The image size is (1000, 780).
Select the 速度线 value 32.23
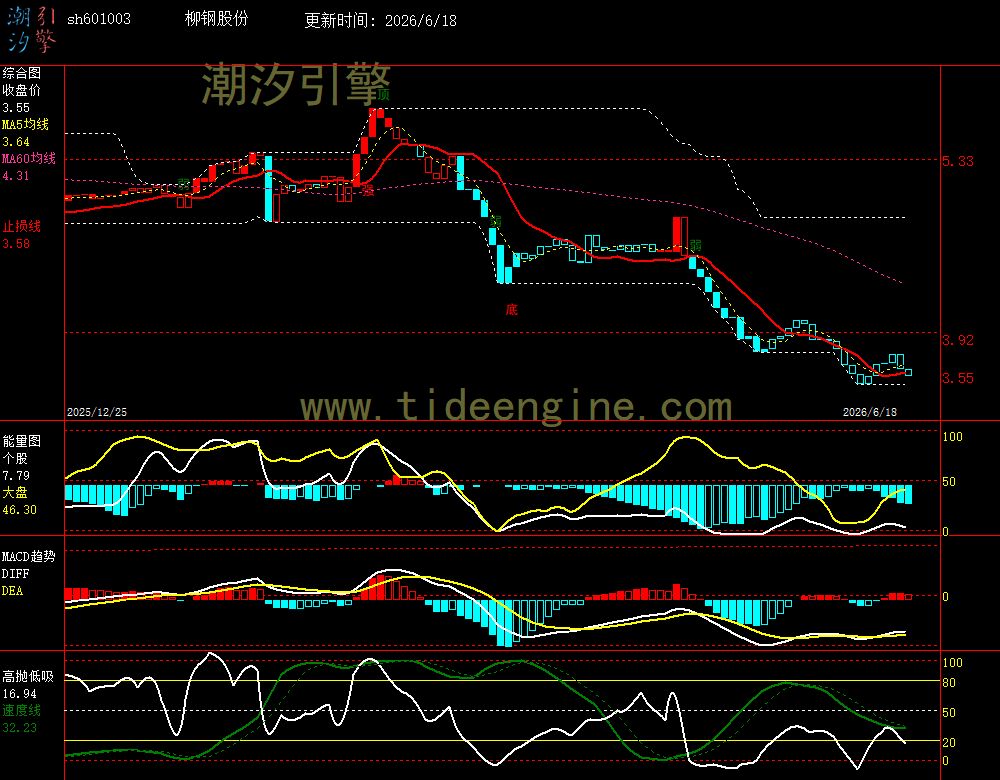tap(20, 728)
